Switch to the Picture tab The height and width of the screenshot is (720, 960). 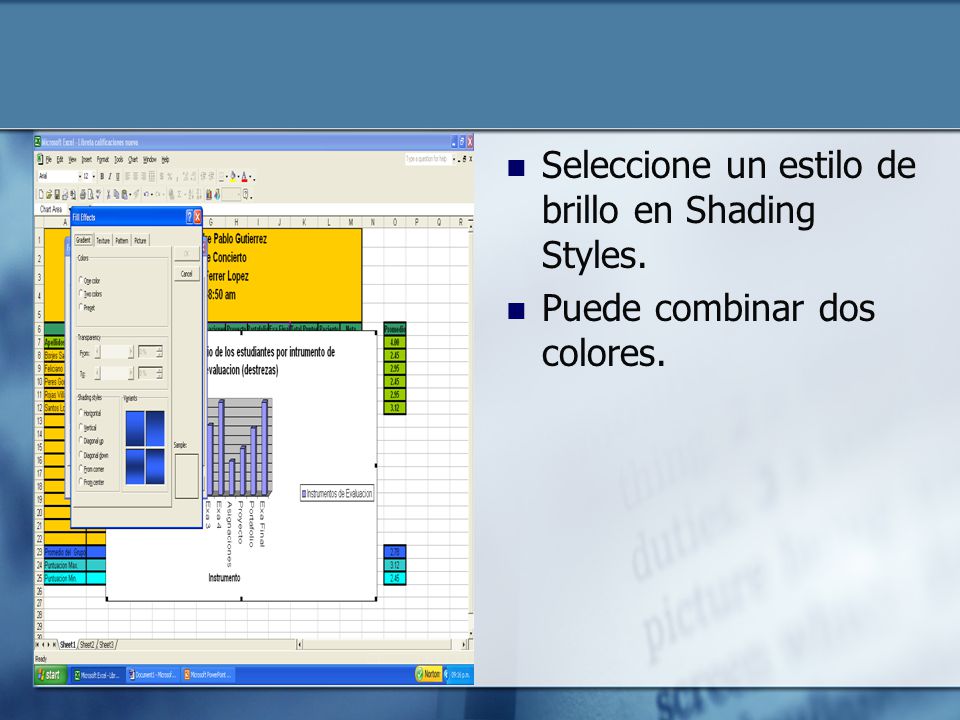tap(140, 241)
